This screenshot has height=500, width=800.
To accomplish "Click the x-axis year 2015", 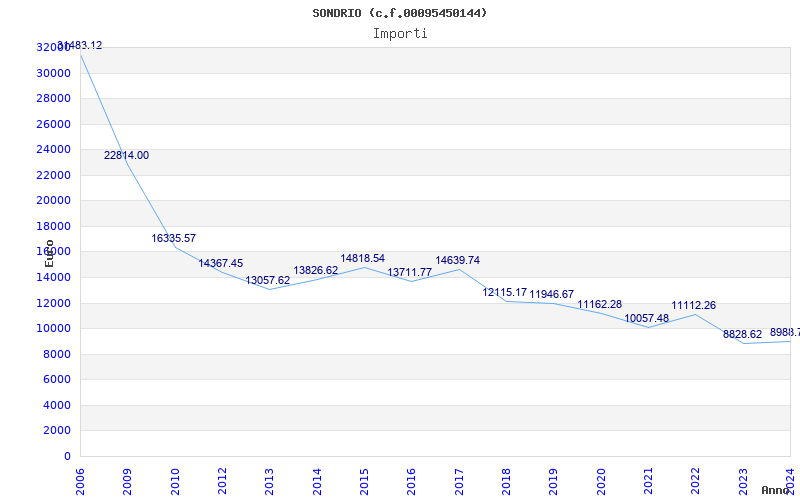I will [364, 482].
